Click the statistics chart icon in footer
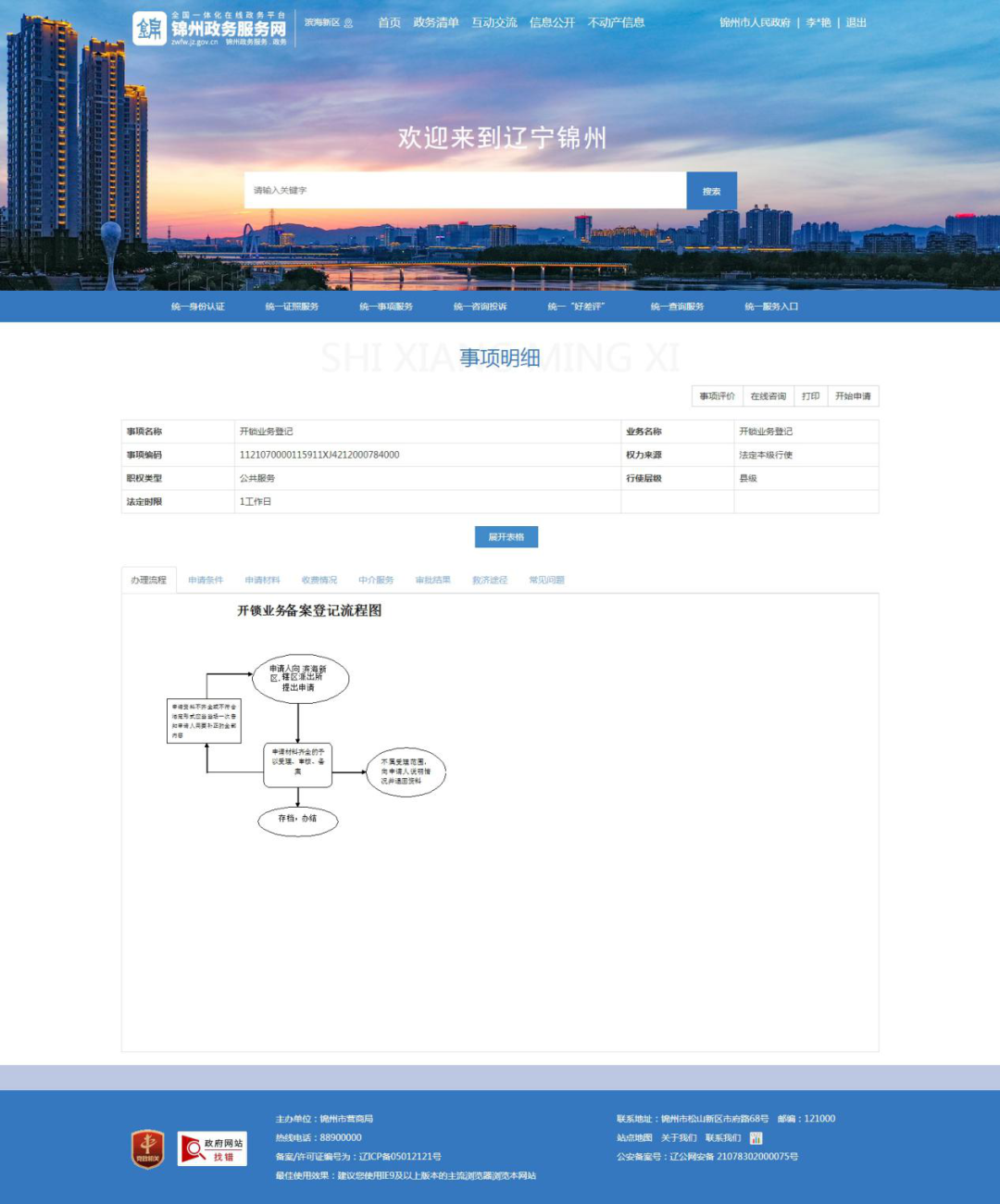 click(756, 1137)
